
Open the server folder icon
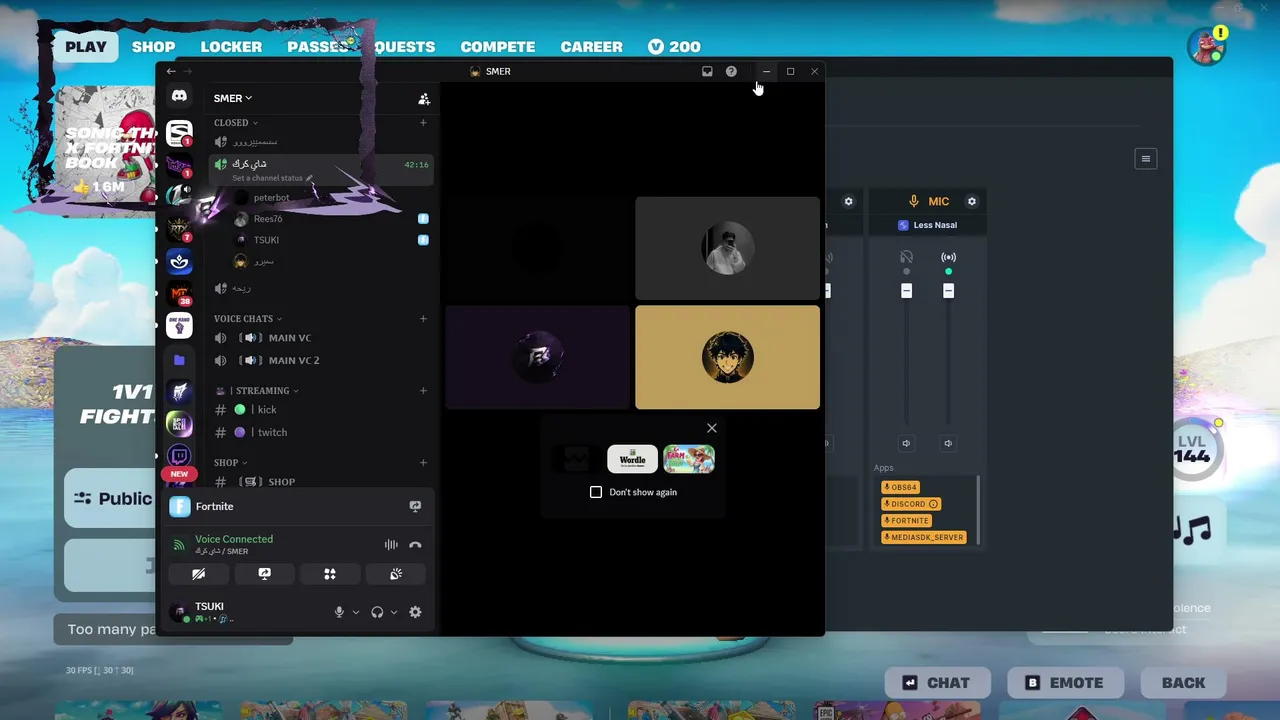pyautogui.click(x=179, y=360)
